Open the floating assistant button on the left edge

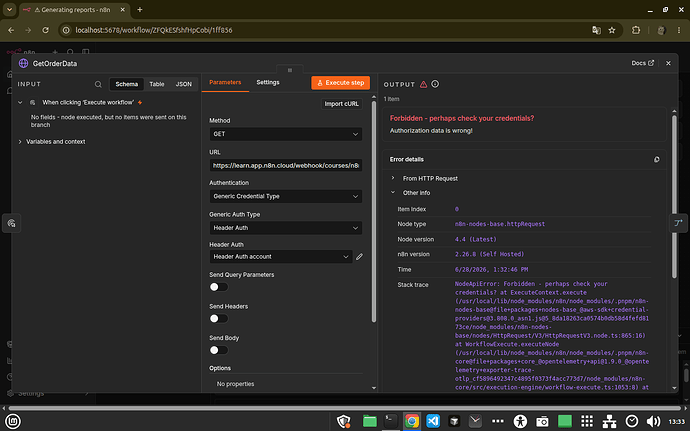click(x=11, y=223)
